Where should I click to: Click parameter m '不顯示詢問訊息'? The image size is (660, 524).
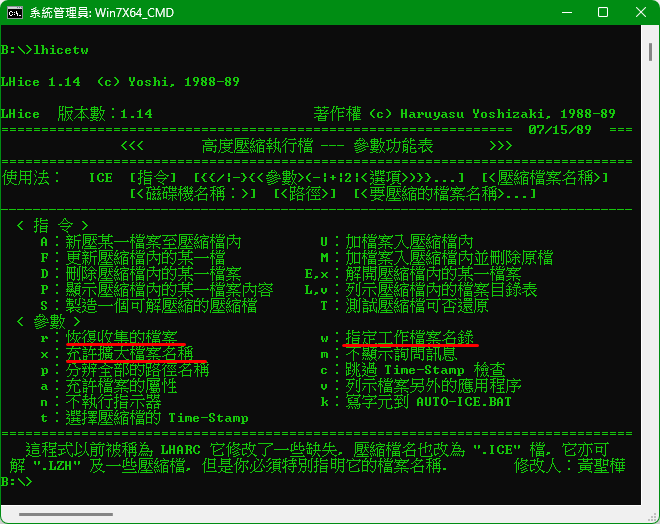401,354
